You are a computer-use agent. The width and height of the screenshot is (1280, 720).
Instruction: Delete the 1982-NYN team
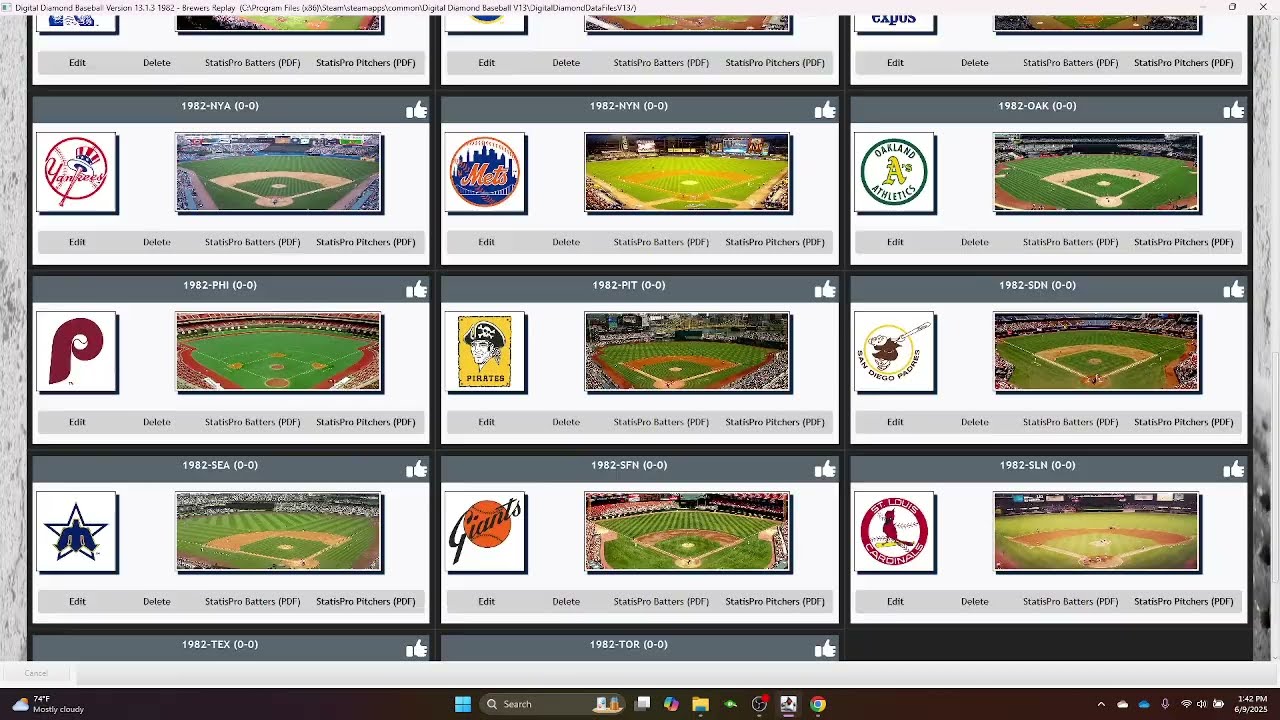[x=566, y=242]
